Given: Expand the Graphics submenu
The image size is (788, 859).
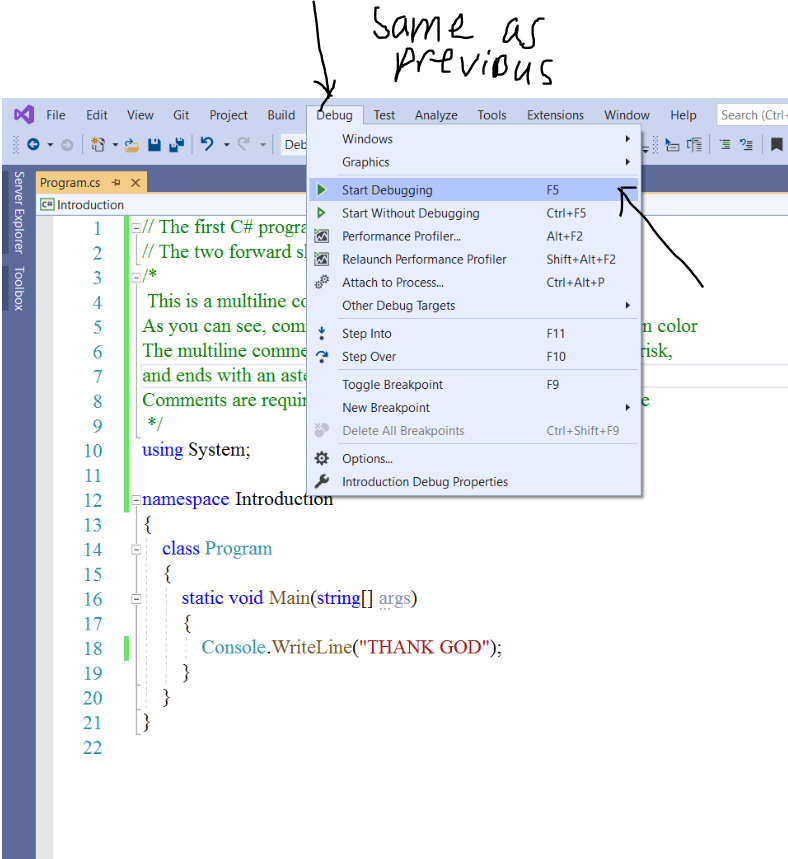Looking at the screenshot, I should point(474,162).
